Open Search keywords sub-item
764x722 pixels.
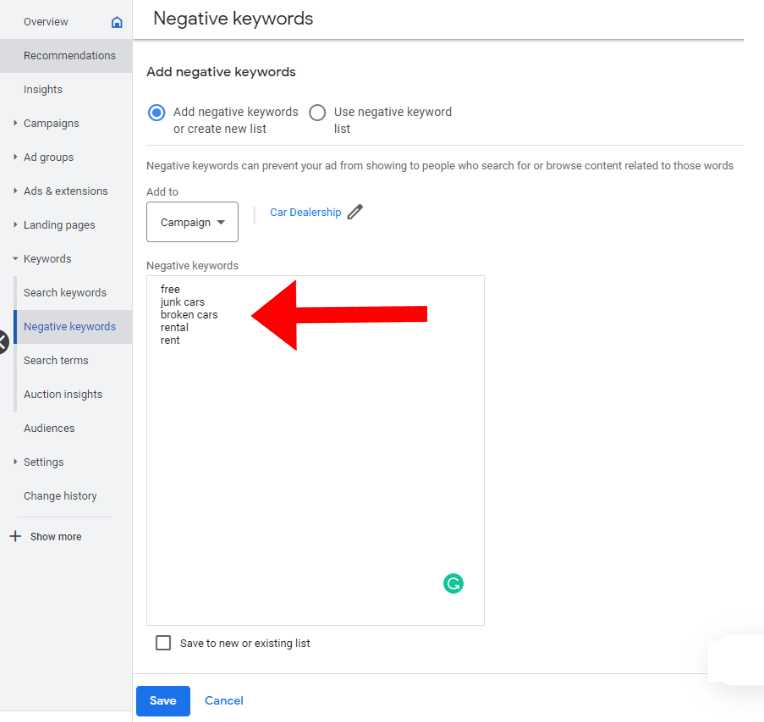[65, 292]
